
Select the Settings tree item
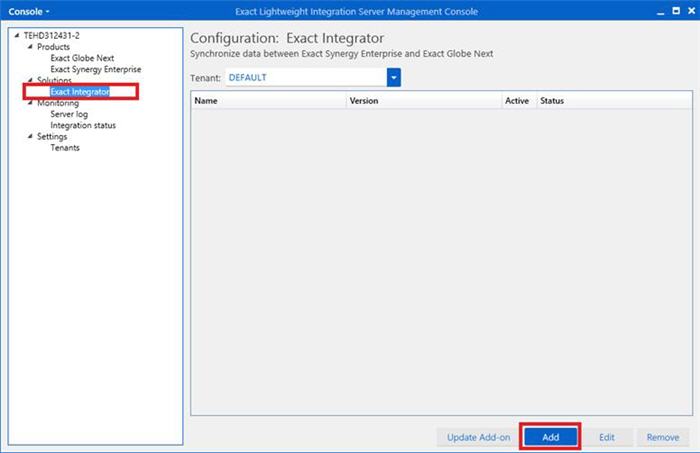click(52, 136)
